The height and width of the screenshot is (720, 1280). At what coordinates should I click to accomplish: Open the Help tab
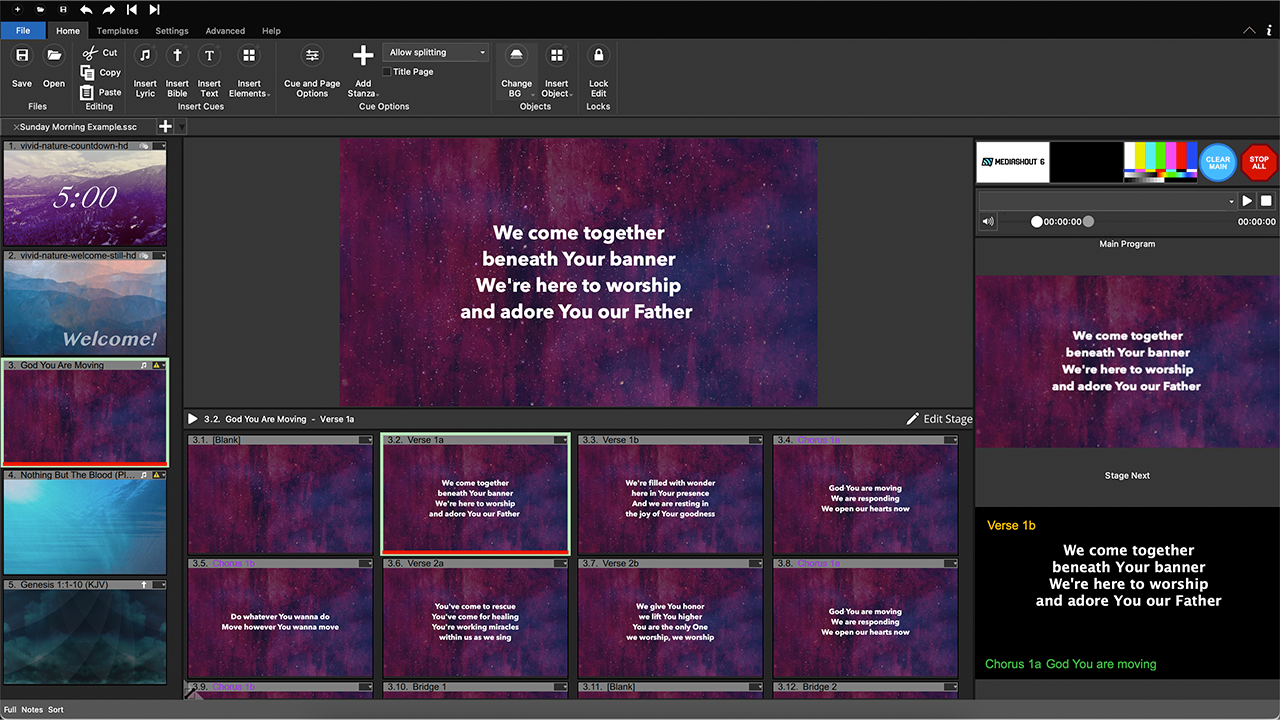(271, 31)
